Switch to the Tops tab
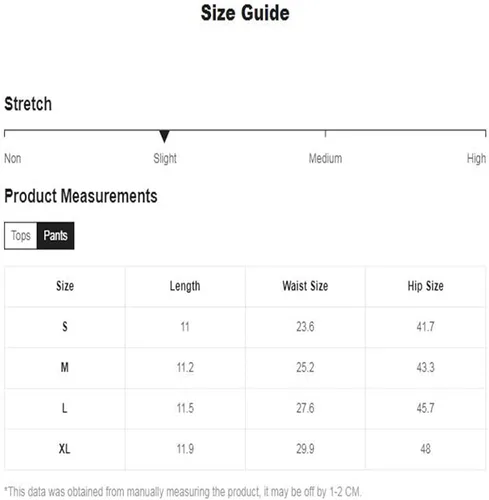This screenshot has height=500, width=489. click(x=20, y=236)
